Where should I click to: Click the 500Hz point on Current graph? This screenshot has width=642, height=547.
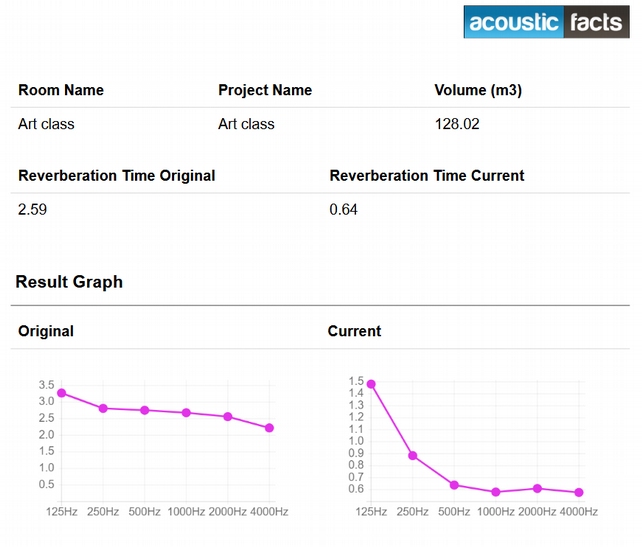click(454, 485)
